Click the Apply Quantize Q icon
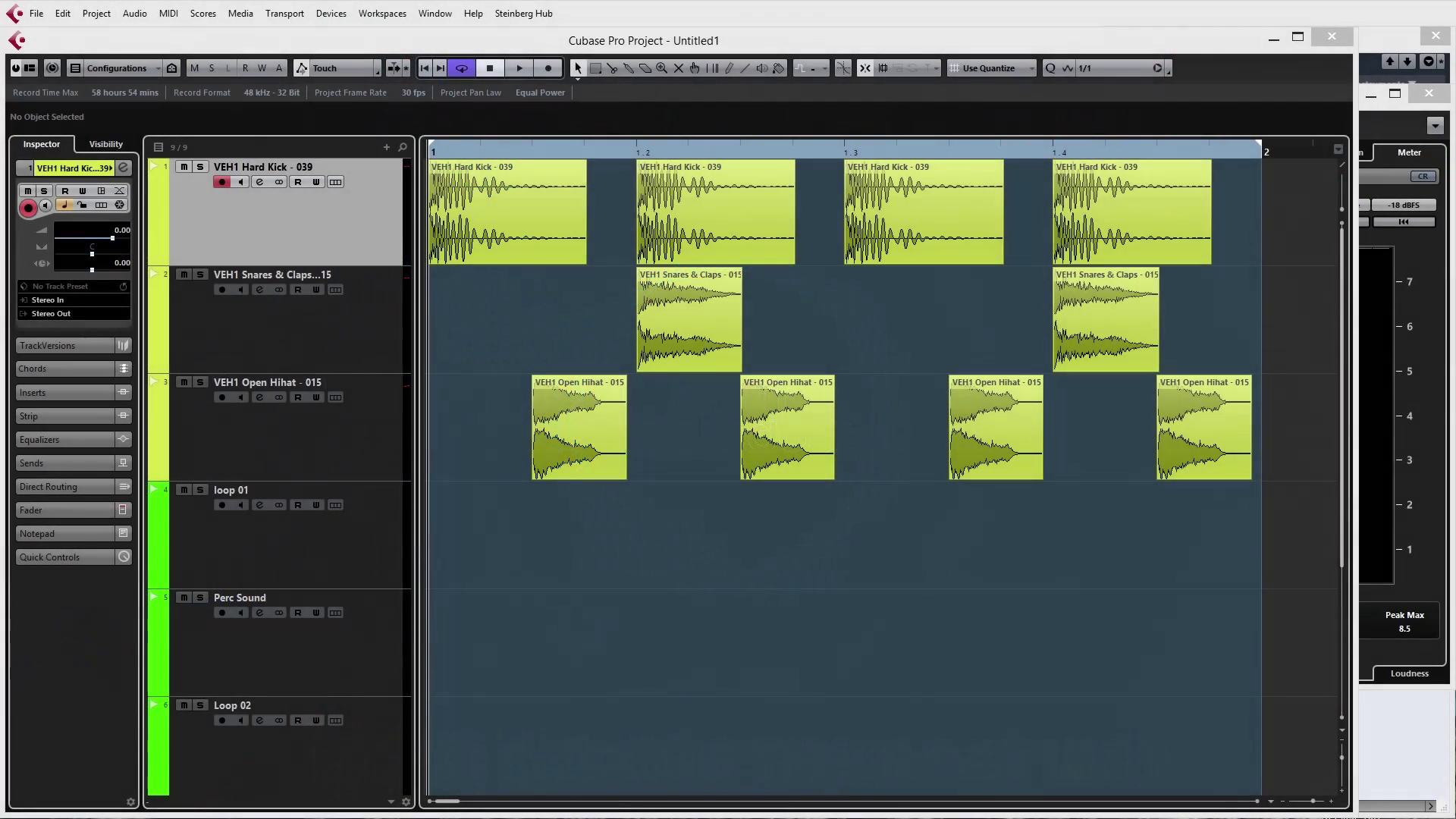The height and width of the screenshot is (819, 1456). point(1050,68)
